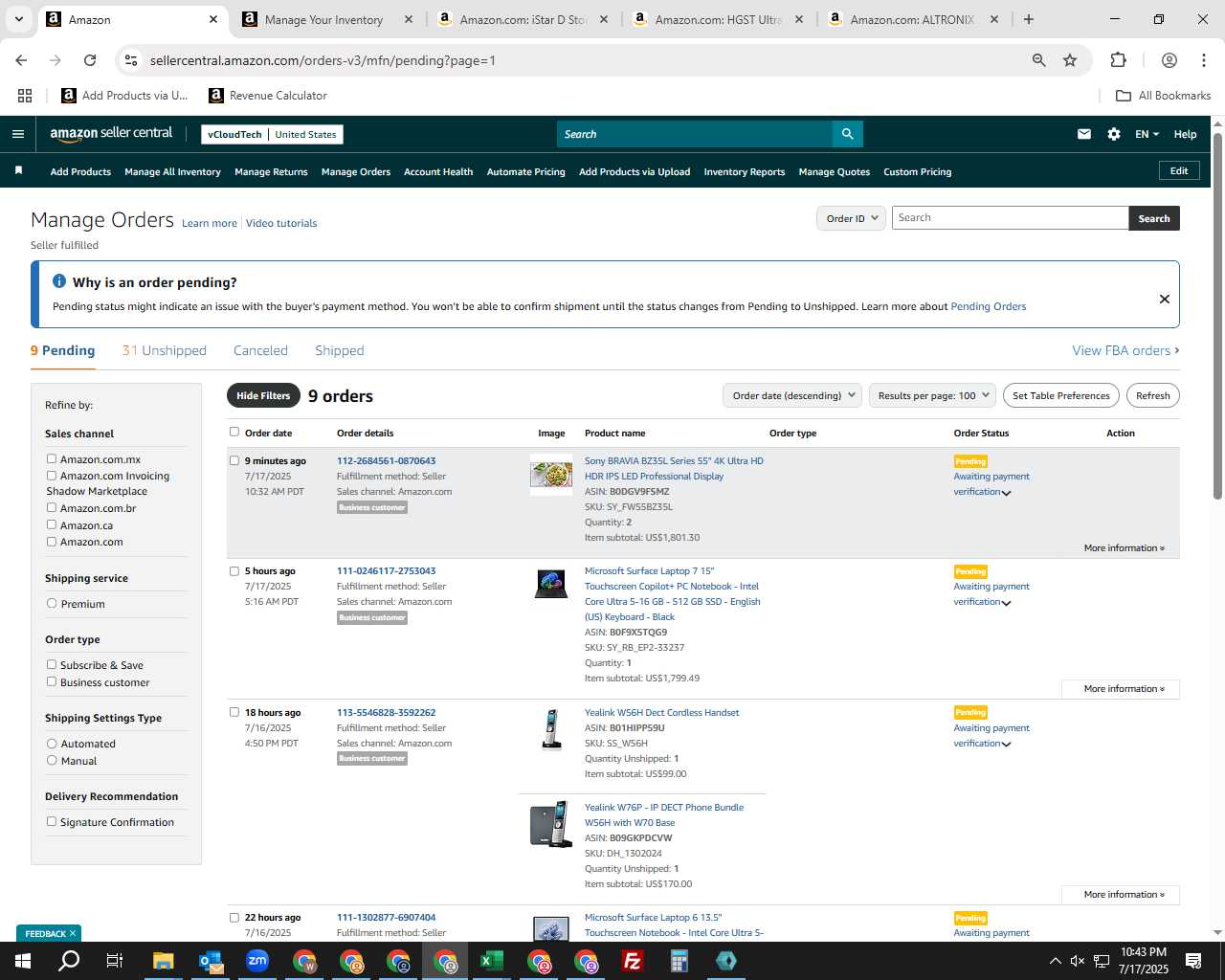Open the Order ID search type dropdown

tap(851, 218)
